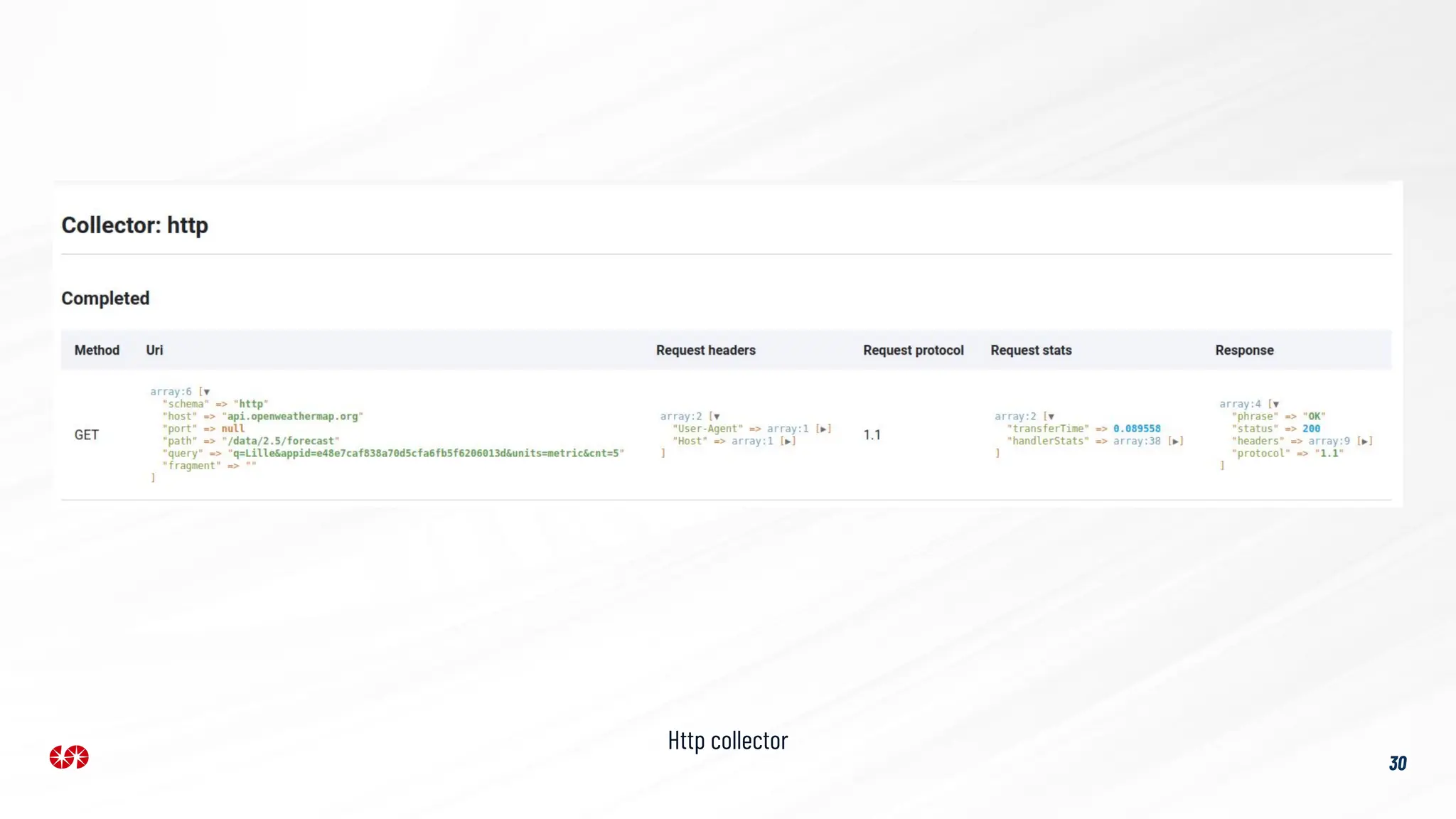Viewport: 1456px width, 819px height.
Task: Collapse the Uri array:6 dump
Action: 206,392
